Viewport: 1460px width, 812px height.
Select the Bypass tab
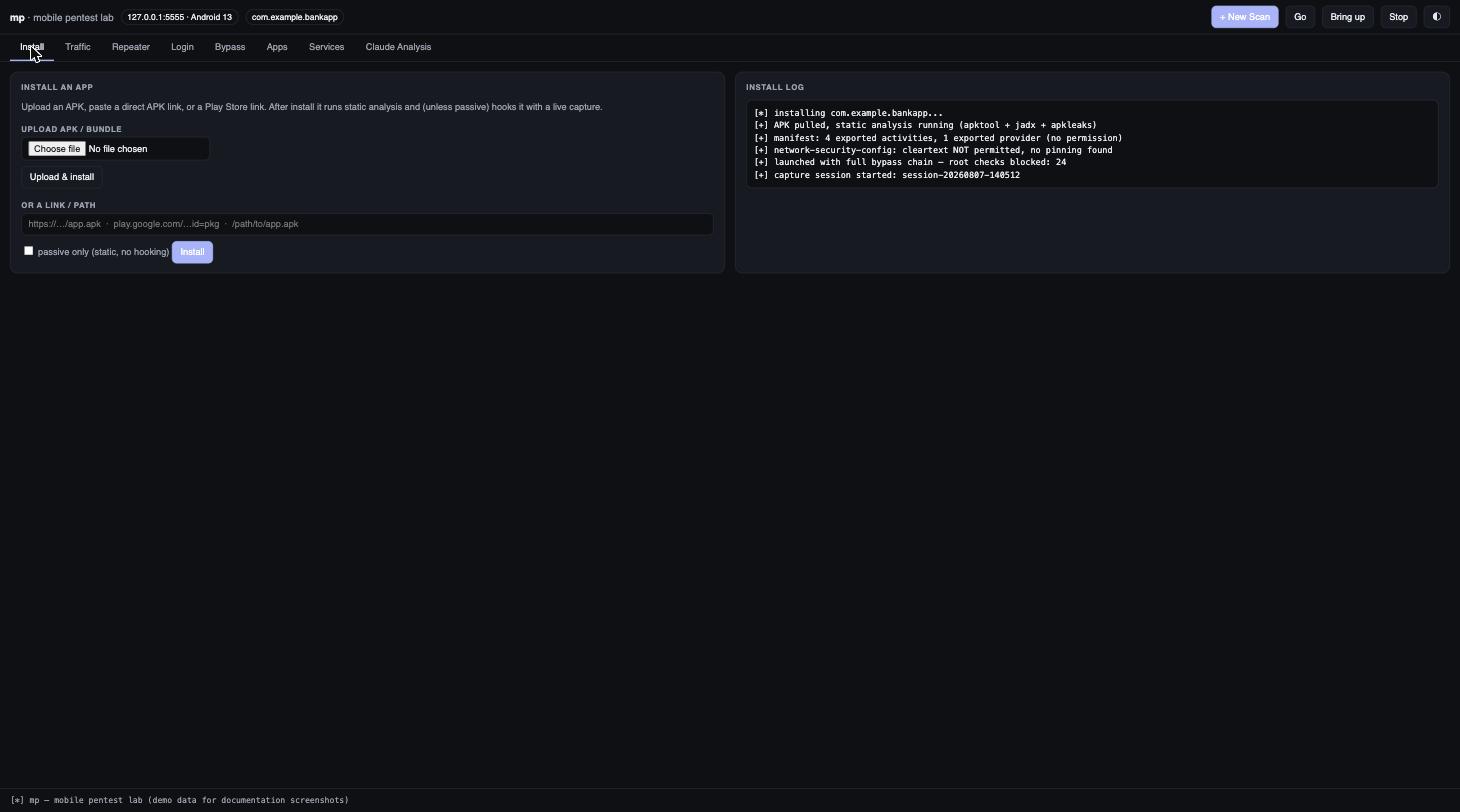[230, 47]
